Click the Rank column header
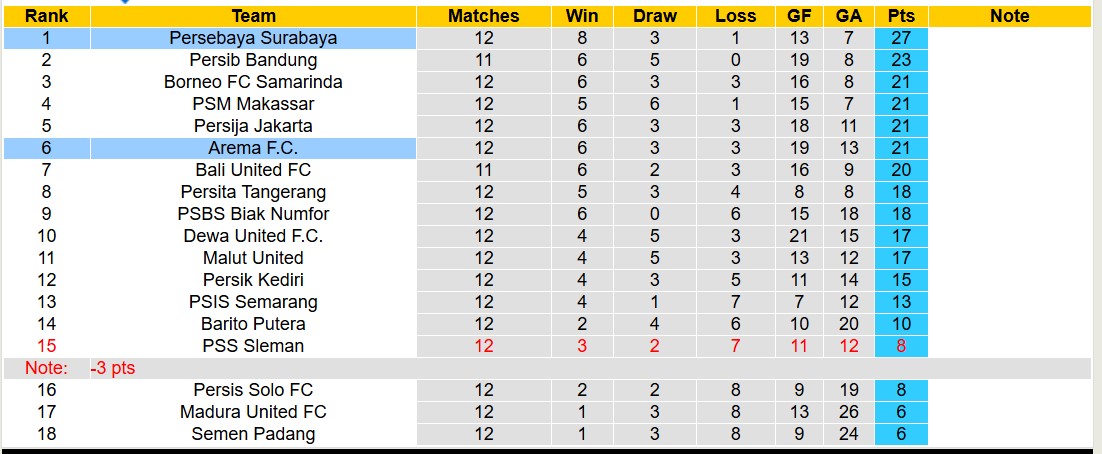Screen dimensions: 1102x454 (x=46, y=16)
